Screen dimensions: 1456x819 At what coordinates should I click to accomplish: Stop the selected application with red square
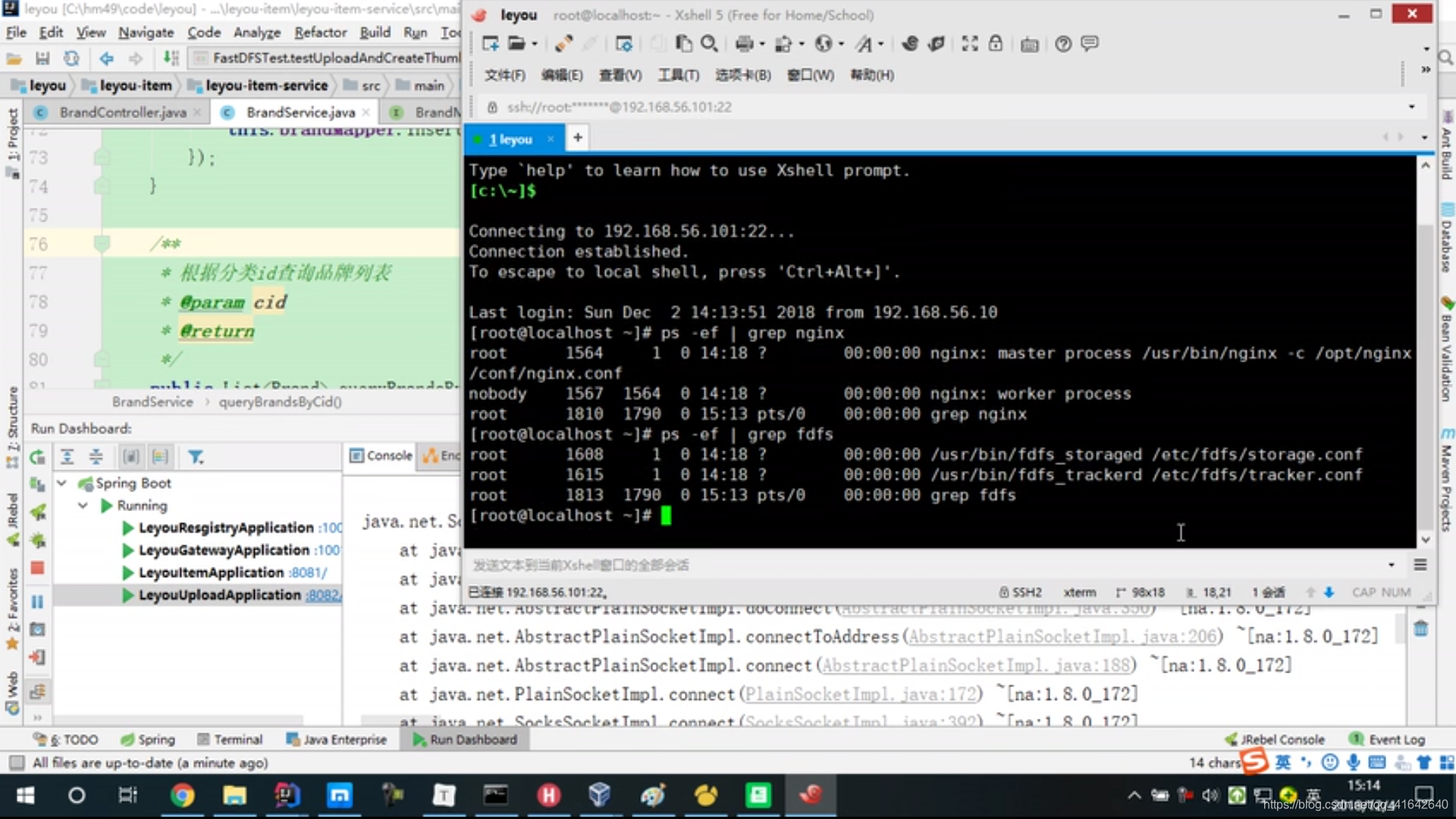pyautogui.click(x=37, y=568)
